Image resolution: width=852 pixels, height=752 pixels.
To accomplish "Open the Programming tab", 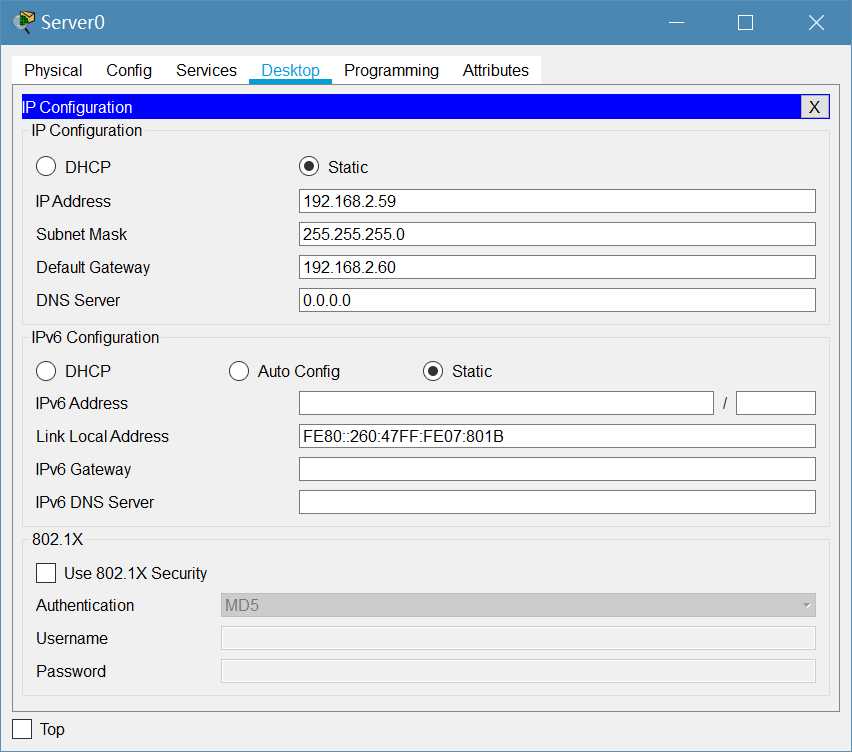I will [391, 70].
